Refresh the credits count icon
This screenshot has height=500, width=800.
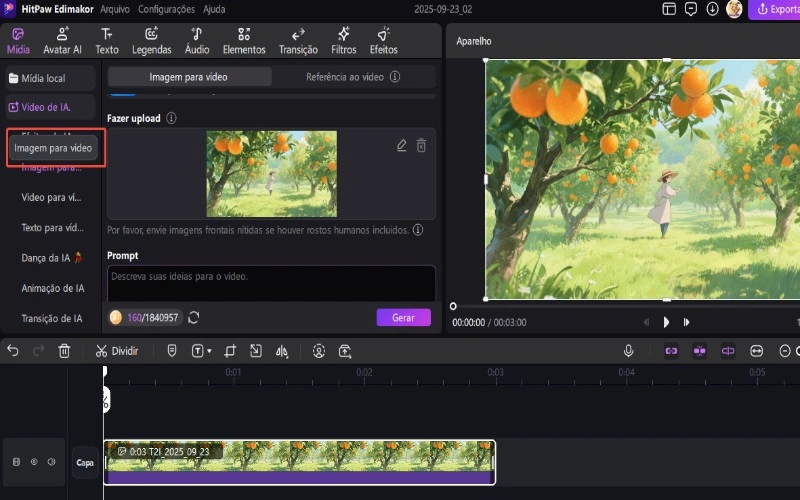(x=194, y=318)
